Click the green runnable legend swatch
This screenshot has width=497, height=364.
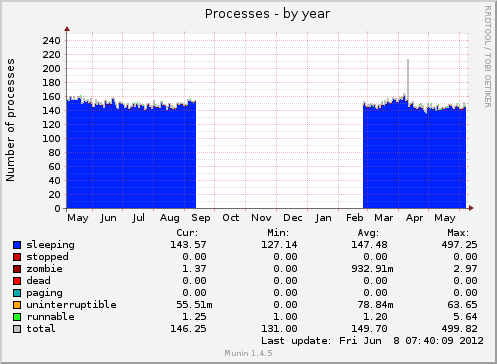point(17,317)
